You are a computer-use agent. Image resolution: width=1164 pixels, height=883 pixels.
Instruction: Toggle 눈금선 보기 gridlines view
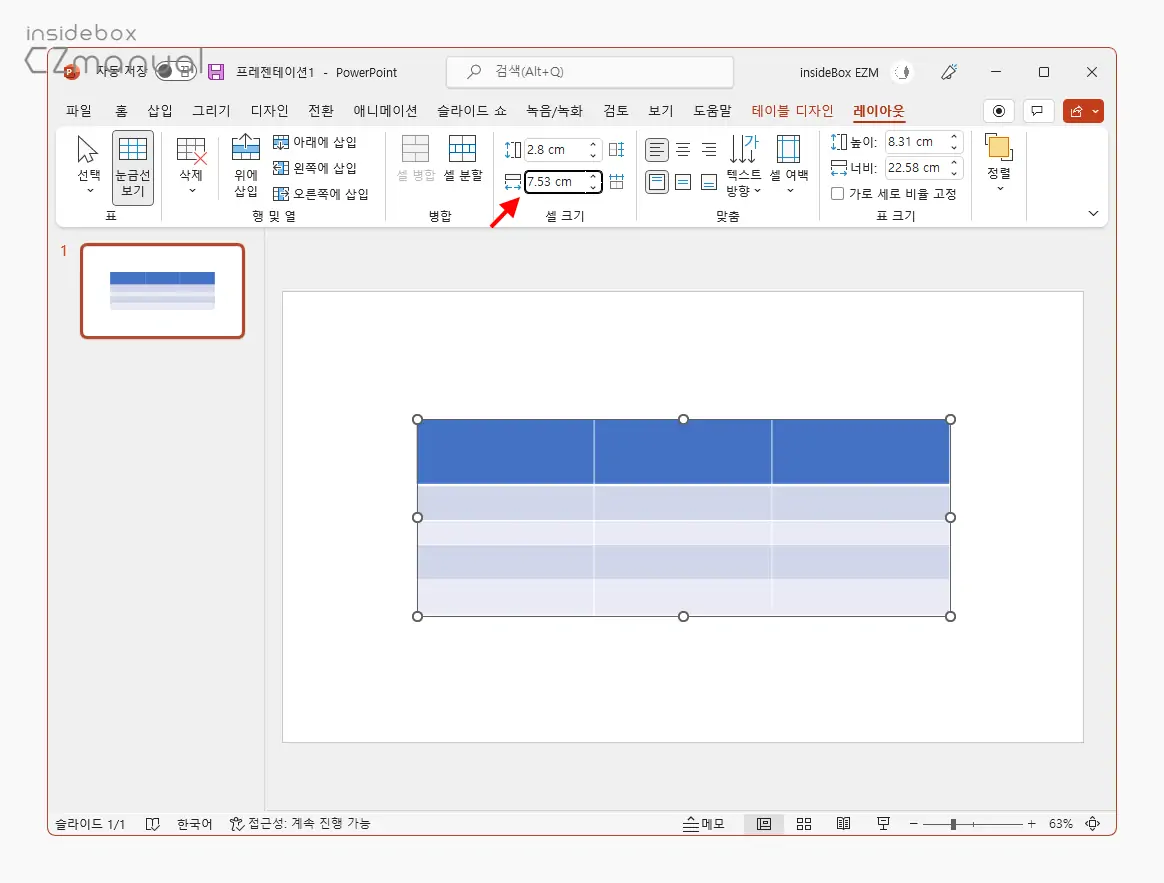pyautogui.click(x=133, y=166)
